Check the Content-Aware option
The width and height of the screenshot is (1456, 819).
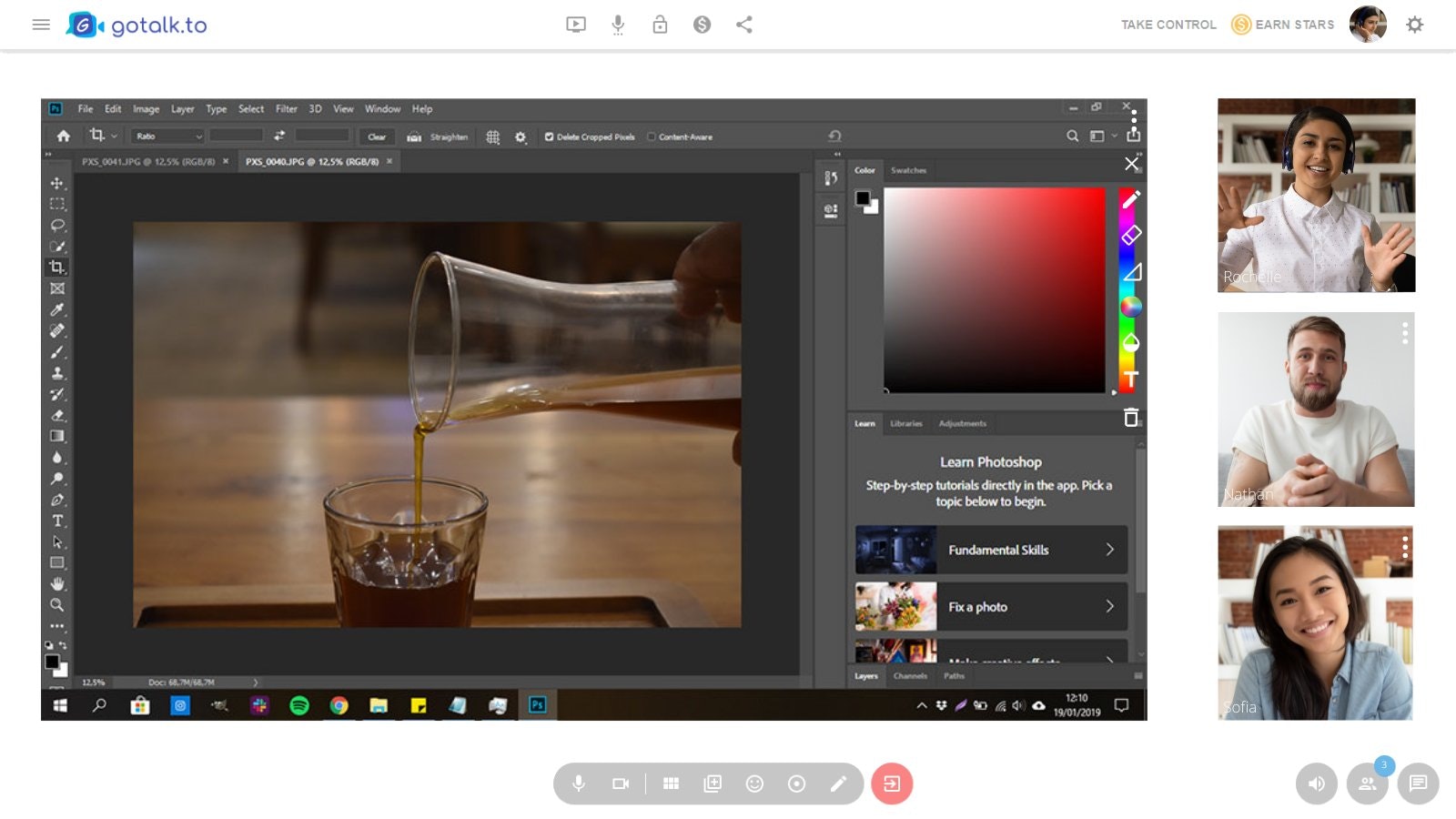point(652,136)
